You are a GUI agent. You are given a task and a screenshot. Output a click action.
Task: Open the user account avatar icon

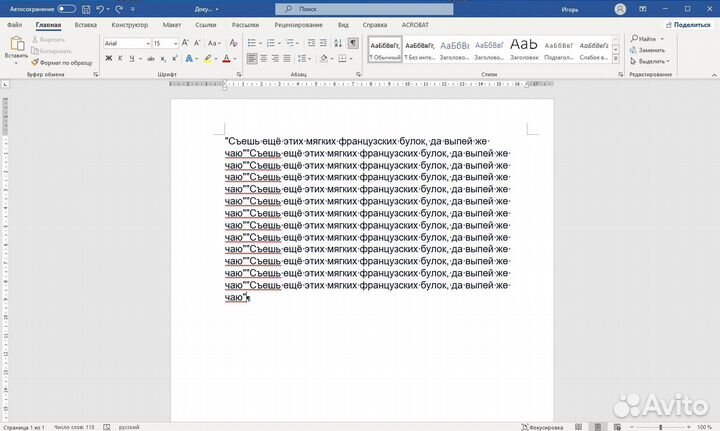pyautogui.click(x=620, y=9)
